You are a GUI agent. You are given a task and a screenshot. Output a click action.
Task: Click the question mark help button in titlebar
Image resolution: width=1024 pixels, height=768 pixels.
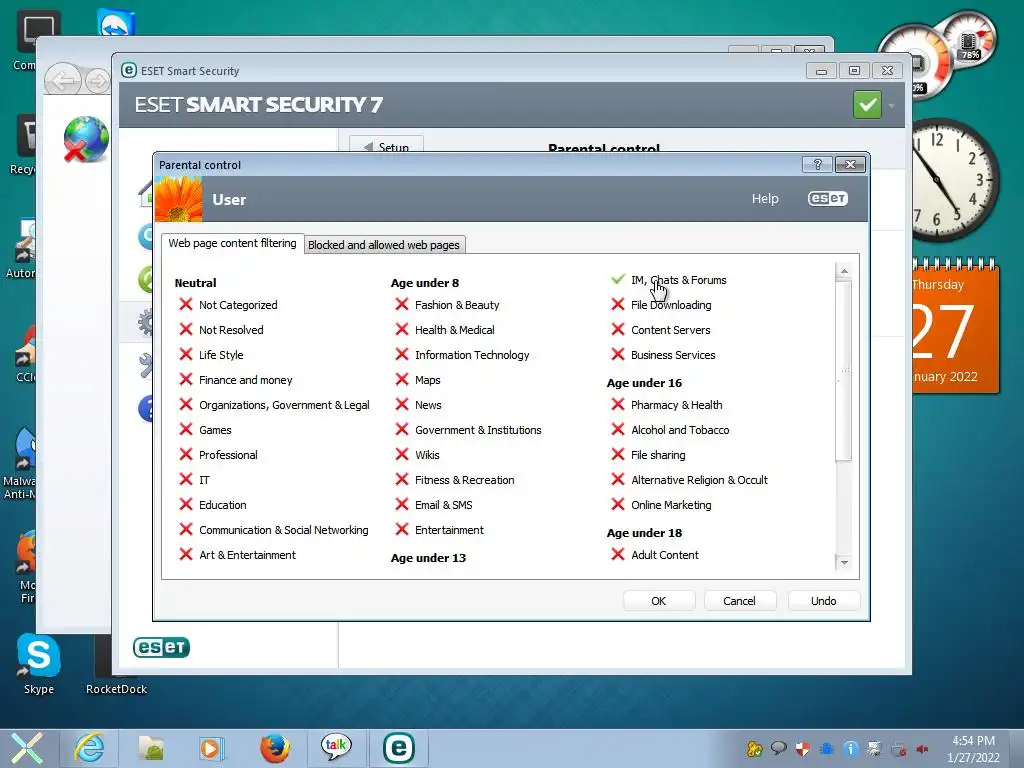817,165
